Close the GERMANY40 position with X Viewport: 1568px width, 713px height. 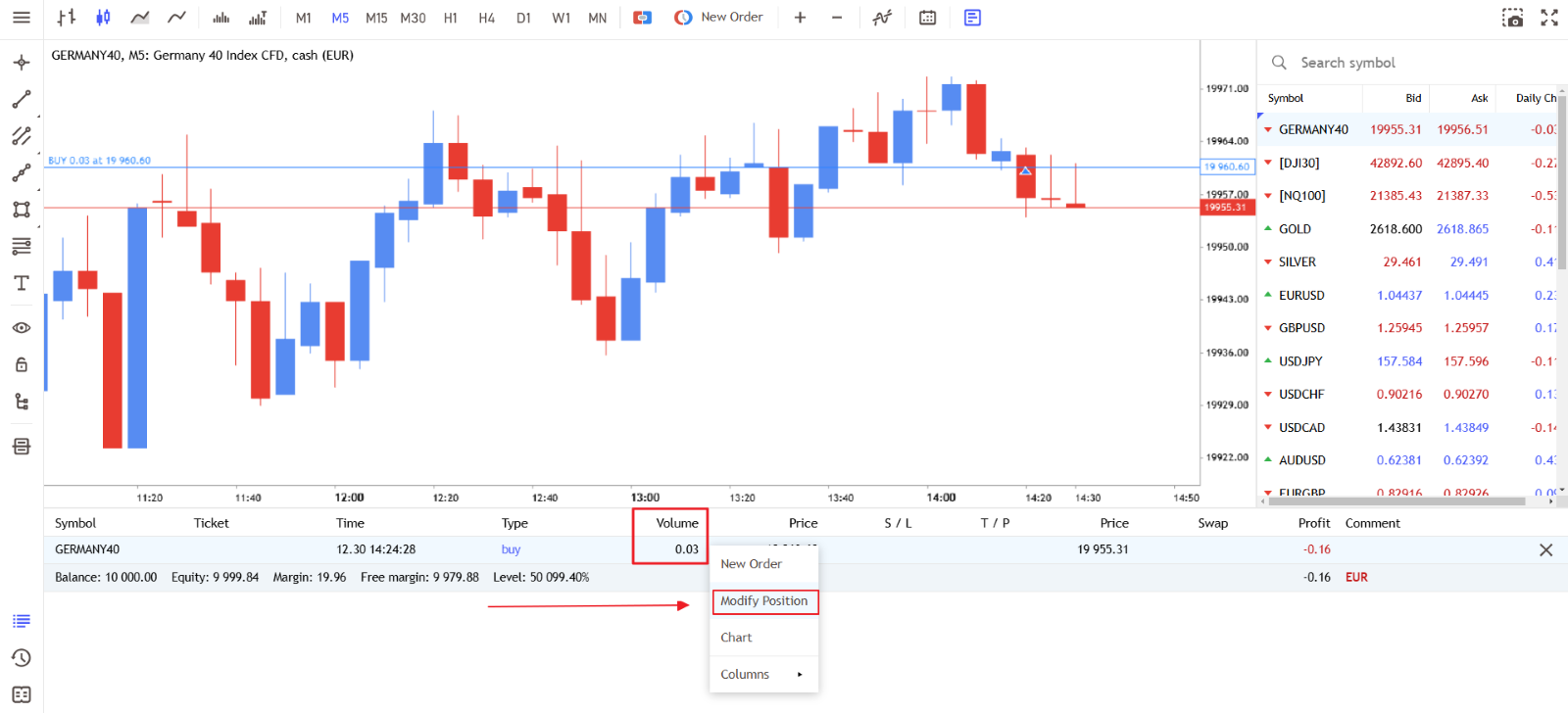click(1546, 550)
